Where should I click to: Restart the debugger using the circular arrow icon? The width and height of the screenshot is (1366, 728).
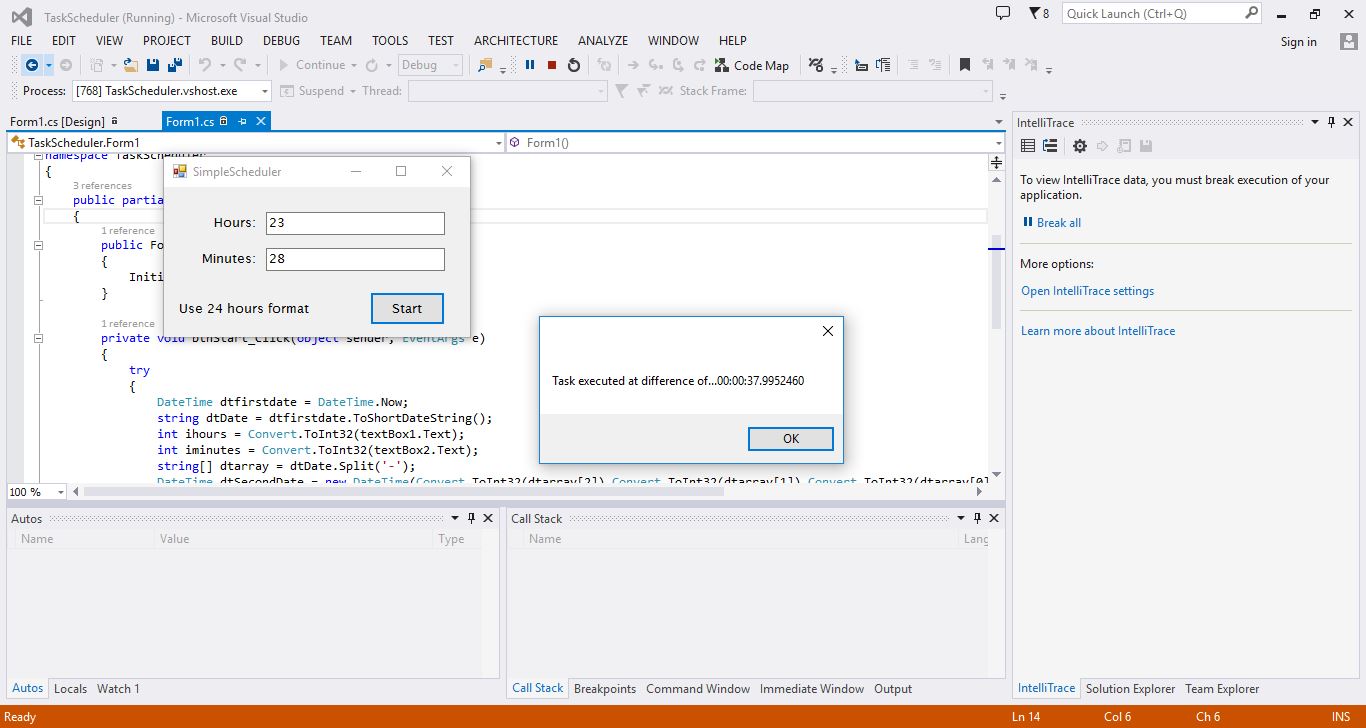point(573,65)
